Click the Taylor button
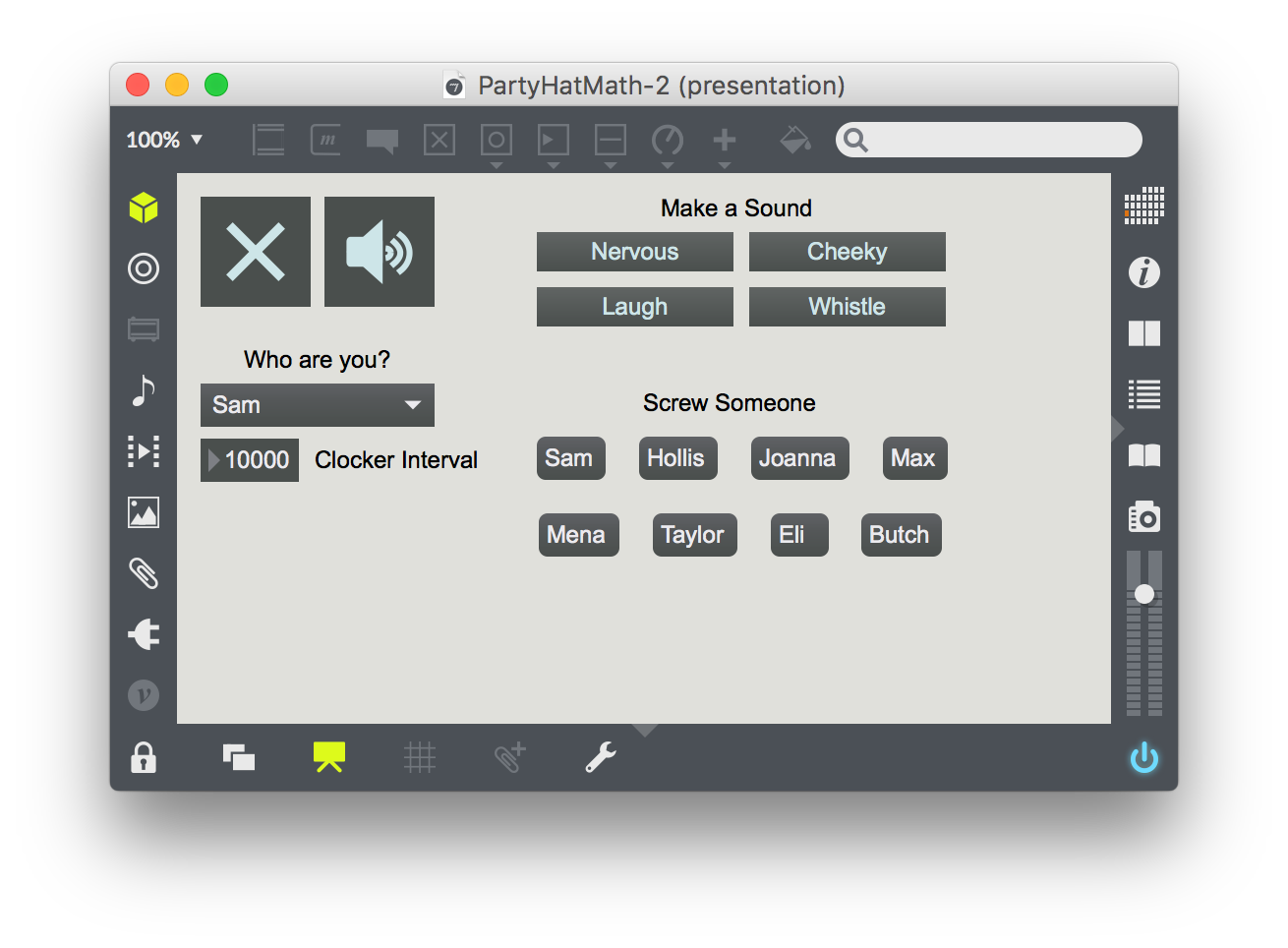 (x=695, y=535)
